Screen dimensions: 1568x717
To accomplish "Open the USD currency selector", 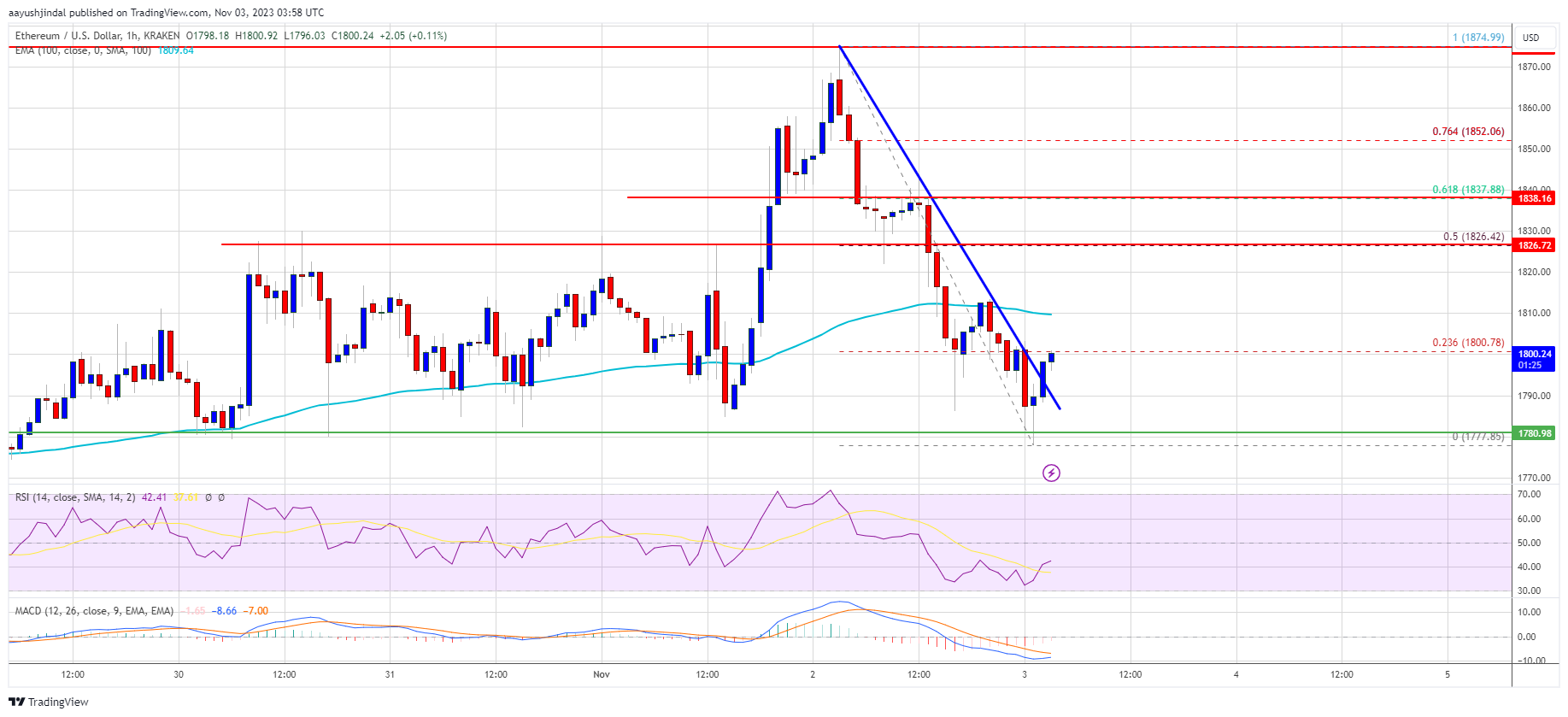I will tap(1530, 37).
